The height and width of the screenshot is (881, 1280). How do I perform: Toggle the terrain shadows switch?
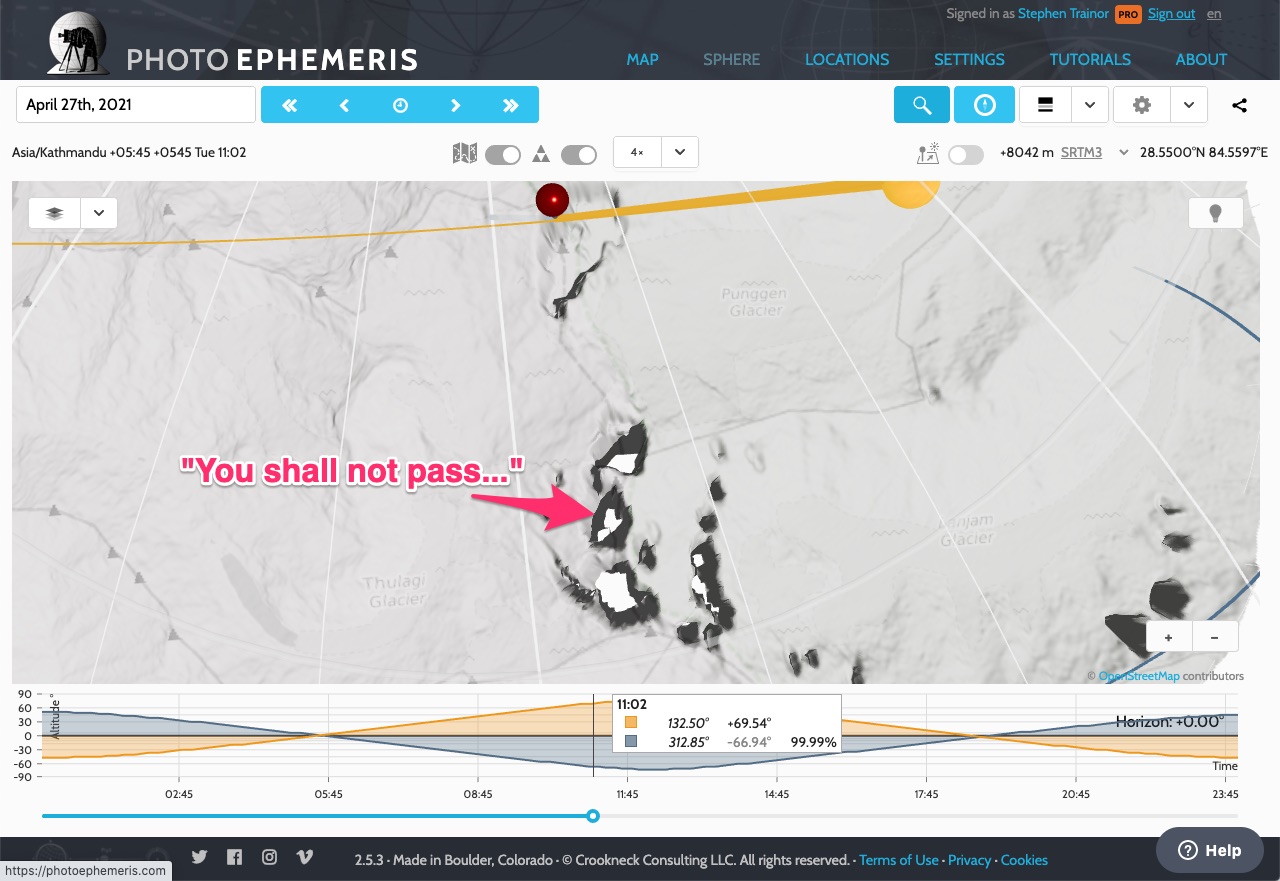579,154
